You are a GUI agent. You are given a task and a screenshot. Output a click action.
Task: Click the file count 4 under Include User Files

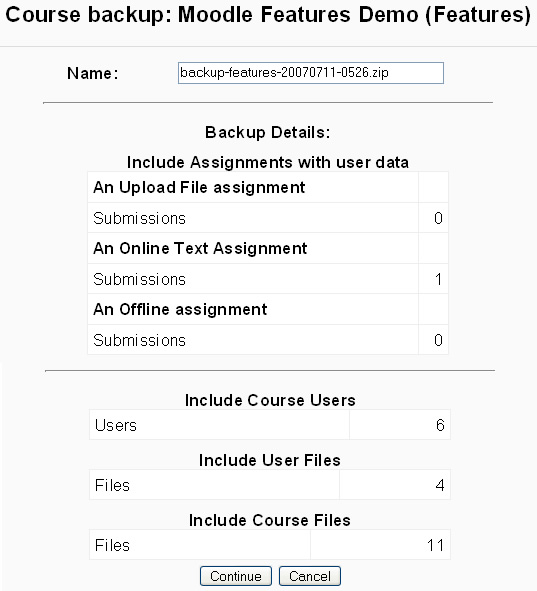pyautogui.click(x=440, y=485)
